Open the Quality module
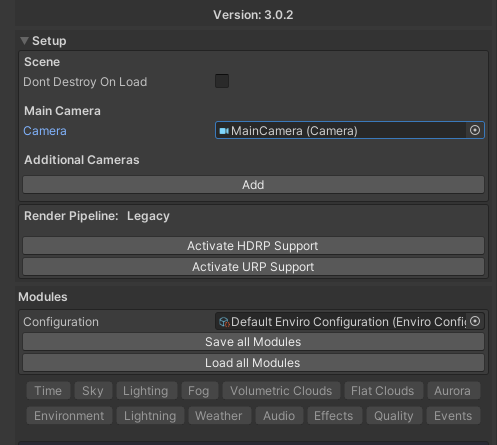Viewport: 497px width, 445px height. coord(394,416)
